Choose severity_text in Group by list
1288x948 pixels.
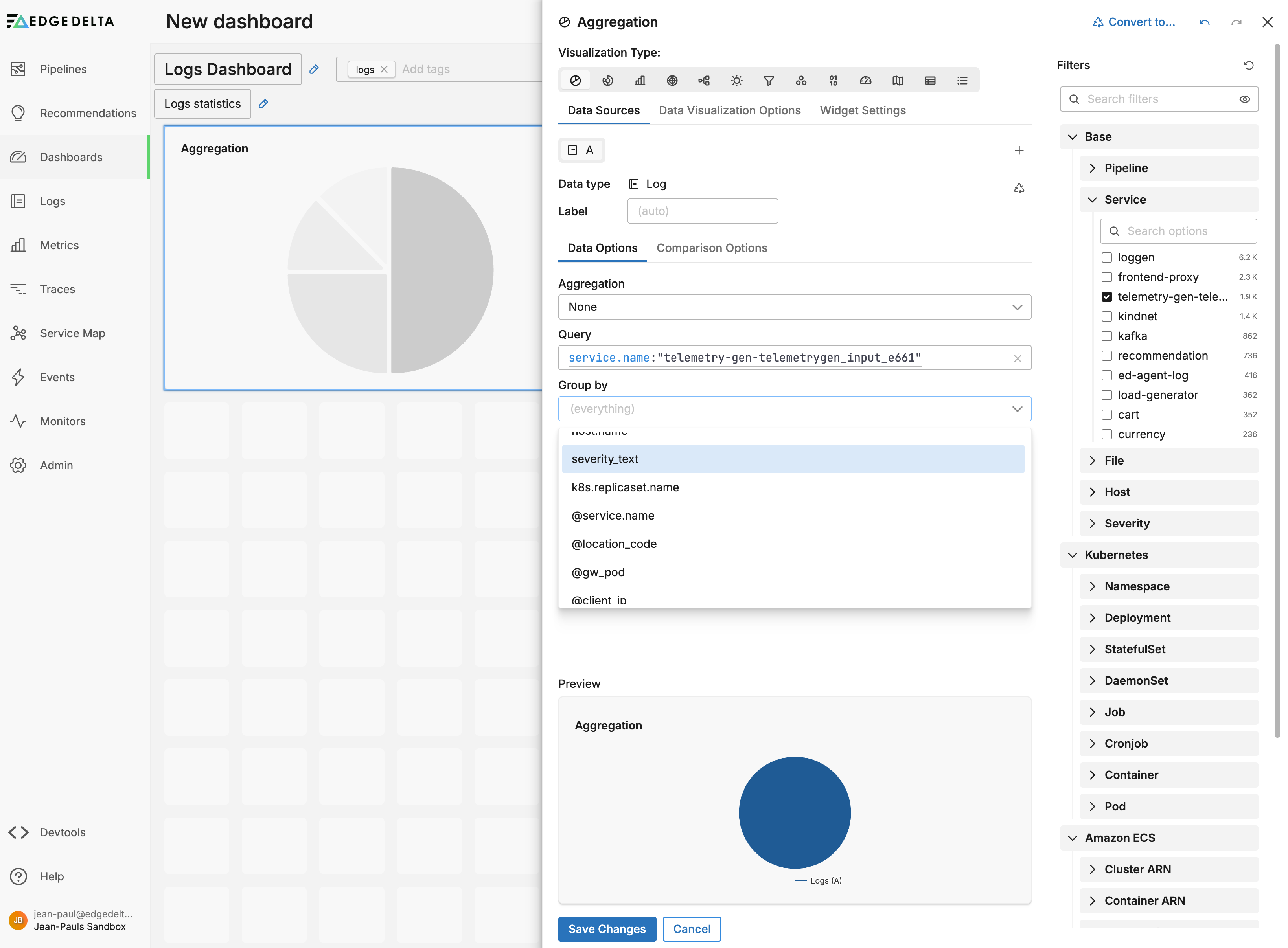(x=793, y=459)
